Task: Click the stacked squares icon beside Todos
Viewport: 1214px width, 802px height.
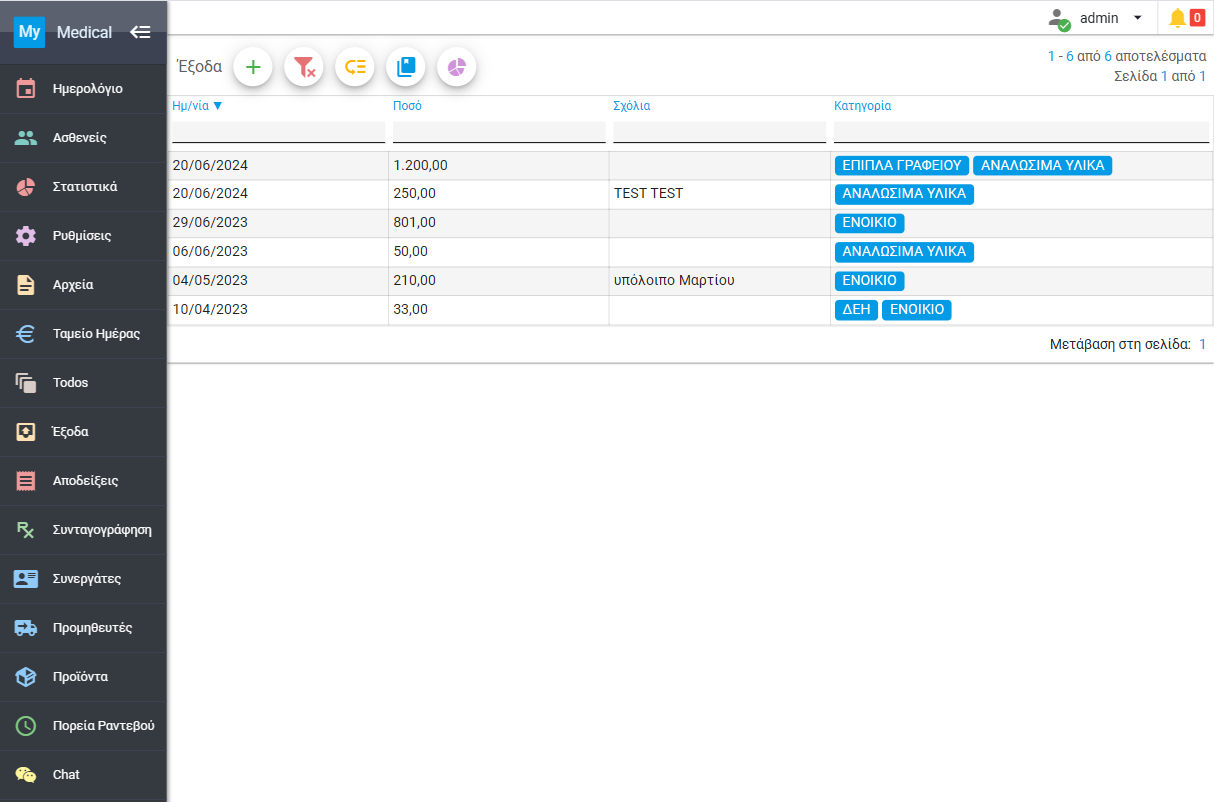Action: [26, 383]
